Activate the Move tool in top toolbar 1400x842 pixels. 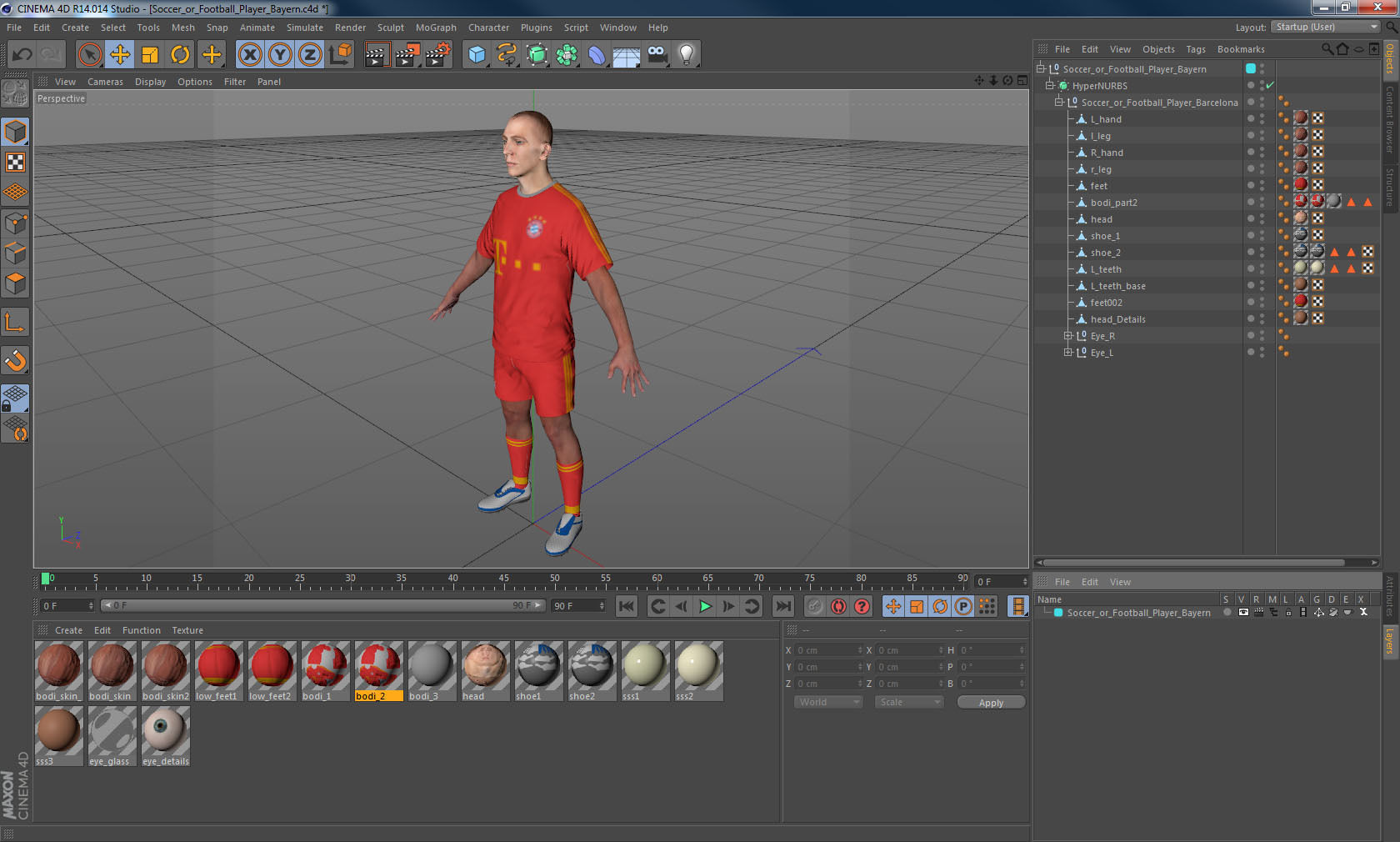[x=120, y=55]
